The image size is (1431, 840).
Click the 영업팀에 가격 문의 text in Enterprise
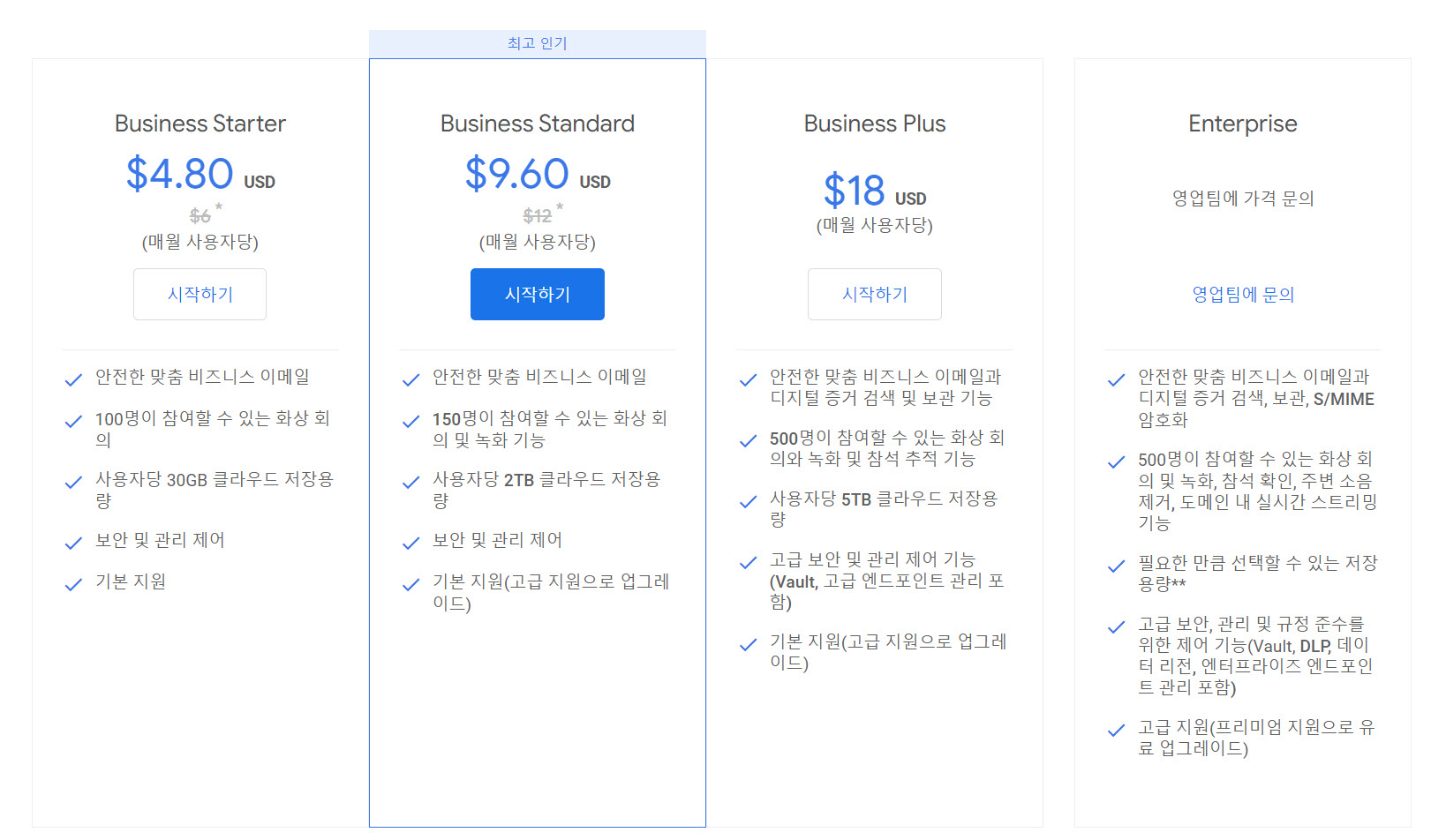pos(1242,199)
